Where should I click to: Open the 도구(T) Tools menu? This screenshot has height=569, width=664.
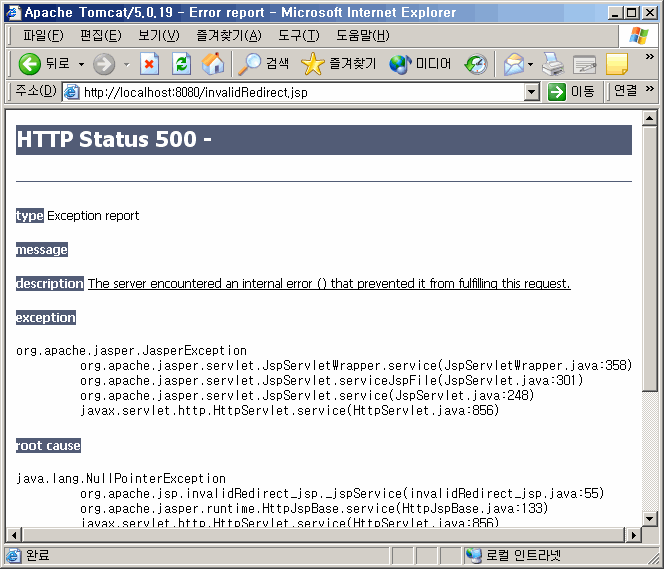click(x=299, y=36)
